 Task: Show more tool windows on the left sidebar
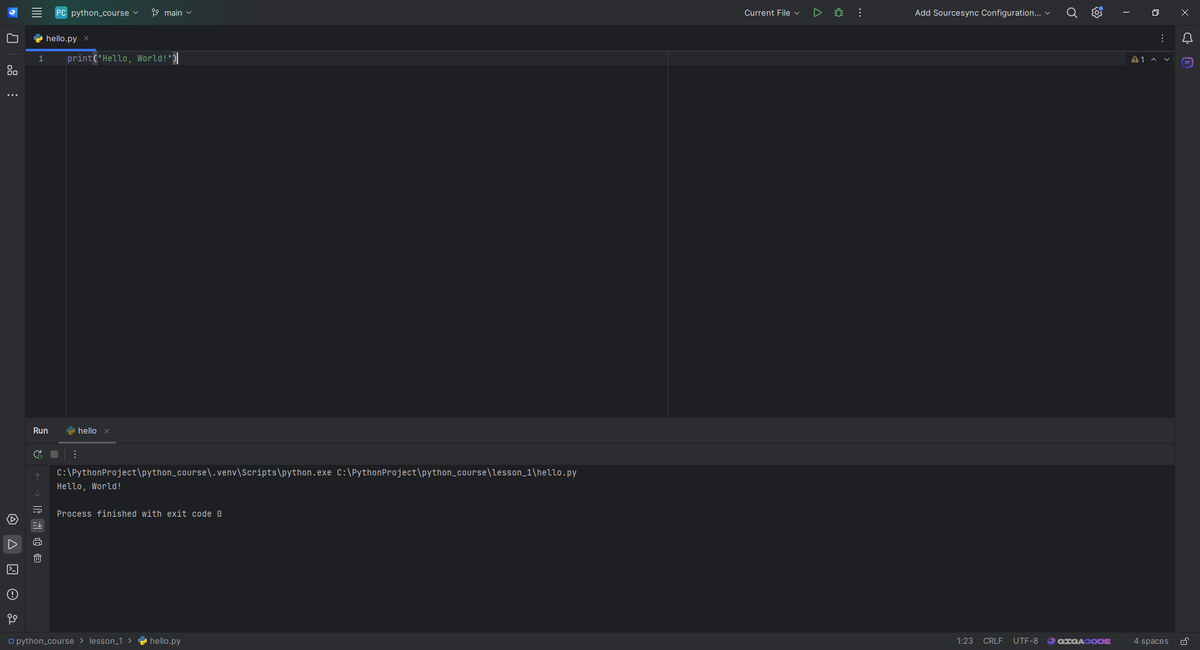tap(12, 95)
